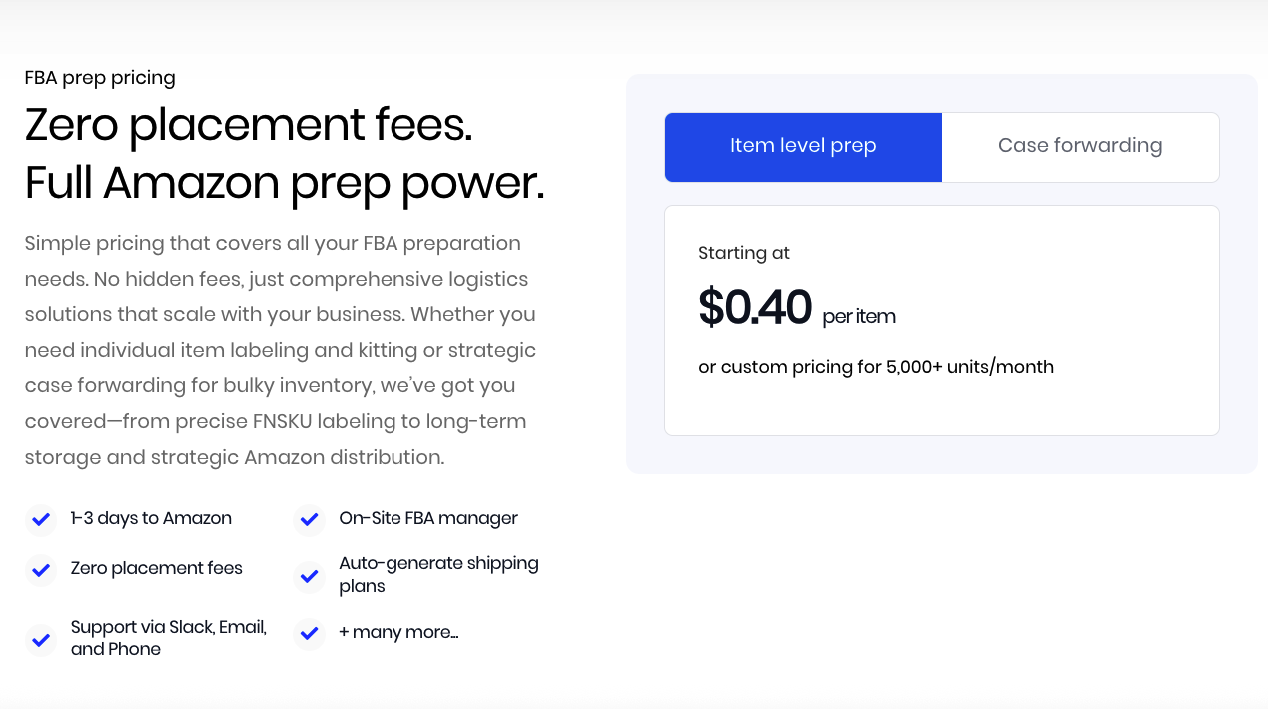Click checkmark icon beside Support via Slack

(x=41, y=639)
